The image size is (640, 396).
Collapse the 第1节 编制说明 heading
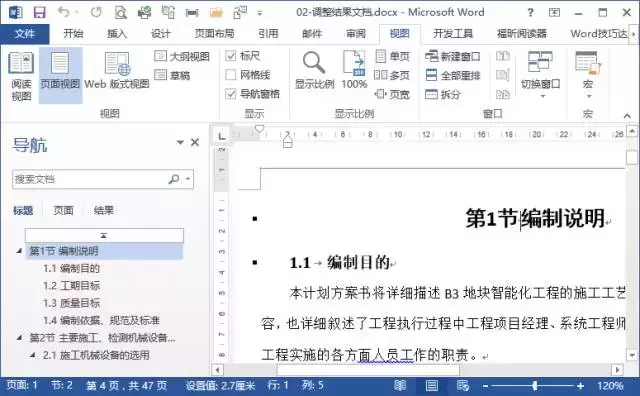click(x=19, y=251)
